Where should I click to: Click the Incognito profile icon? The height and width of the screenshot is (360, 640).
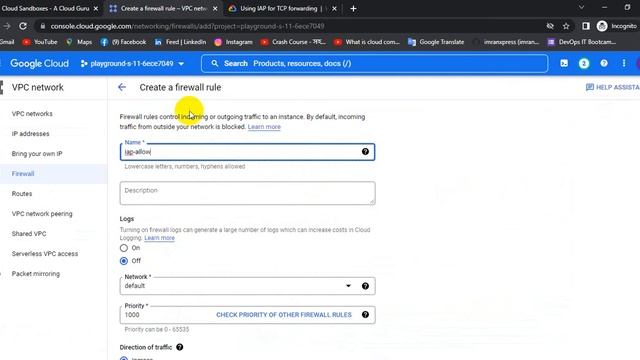tap(602, 26)
